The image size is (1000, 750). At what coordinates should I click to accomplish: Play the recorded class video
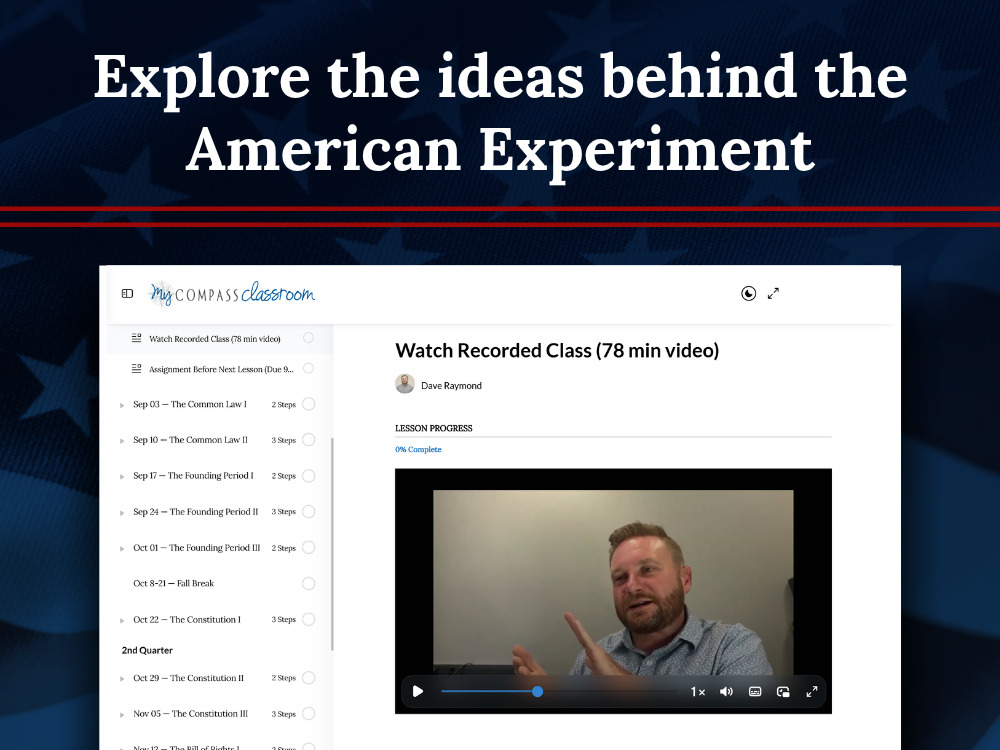tap(418, 691)
